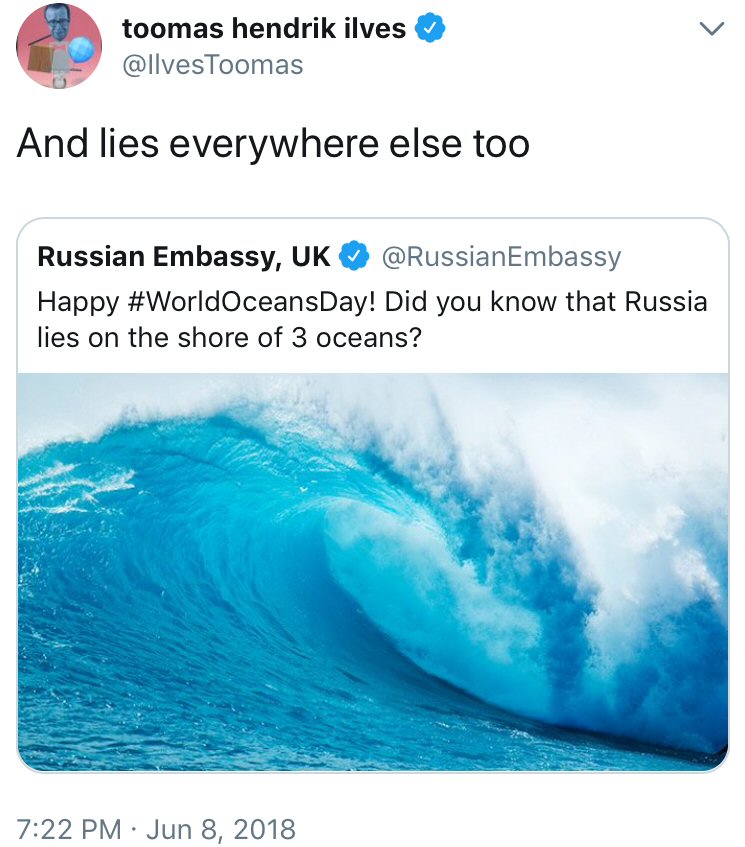Visit the @IlvesToomas handle
This screenshot has height=847, width=745.
212,65
